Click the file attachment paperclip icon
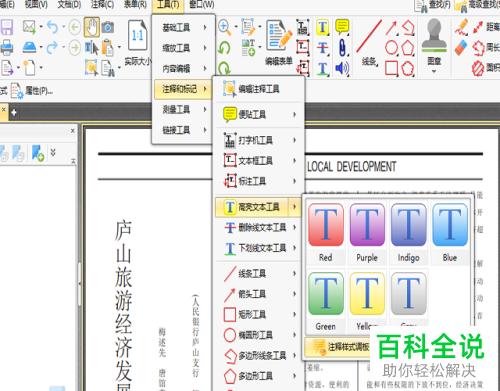Viewport: 500px width, 391px height. point(342,48)
